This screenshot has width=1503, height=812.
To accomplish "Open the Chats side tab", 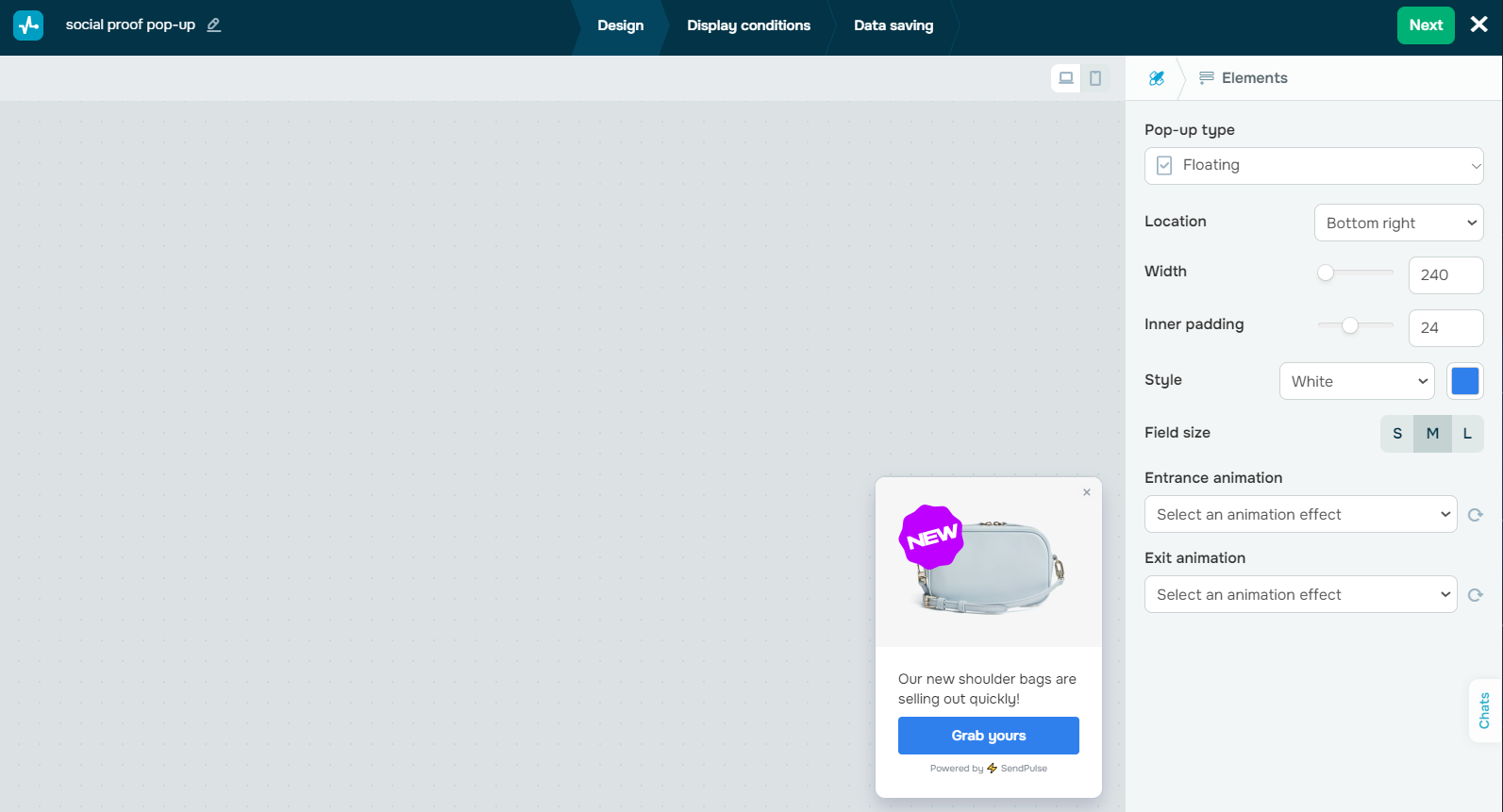I will pos(1485,710).
